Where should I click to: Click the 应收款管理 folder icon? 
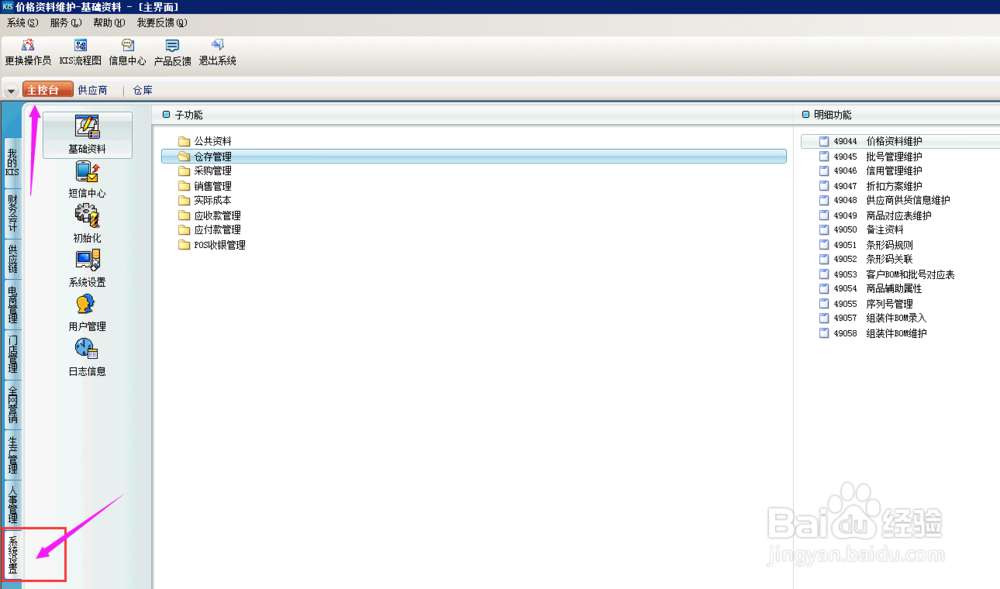point(184,215)
